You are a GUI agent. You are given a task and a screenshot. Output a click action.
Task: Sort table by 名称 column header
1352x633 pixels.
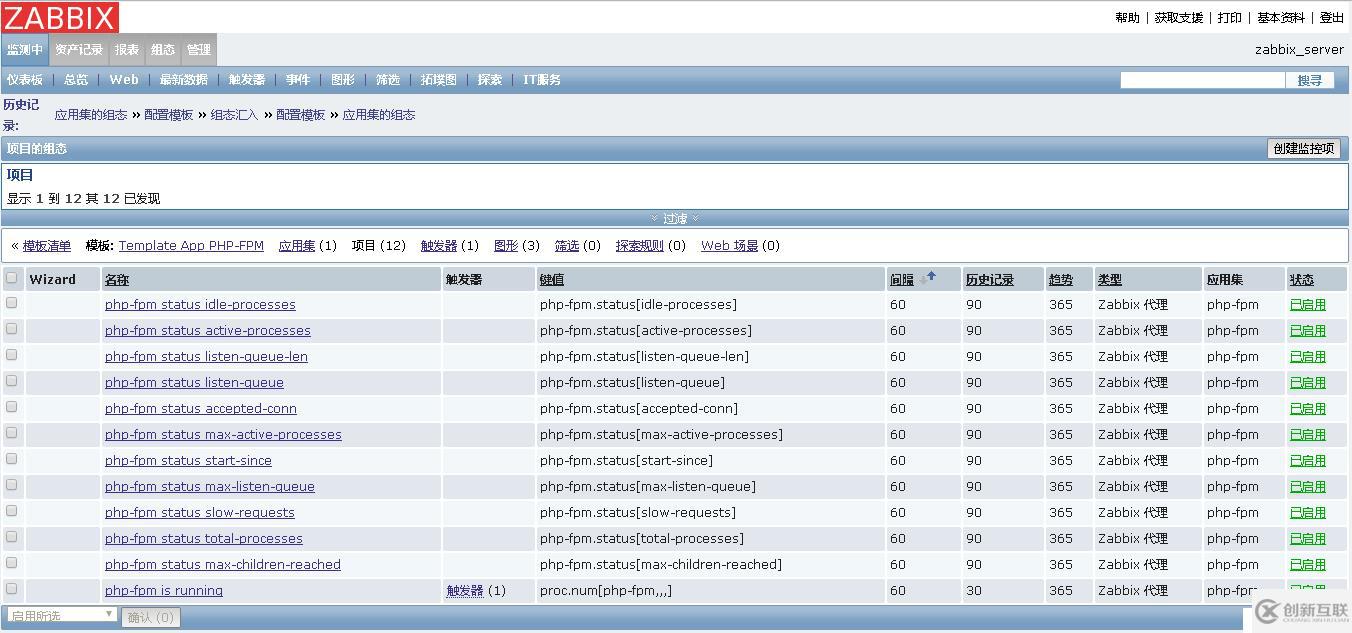coord(117,280)
